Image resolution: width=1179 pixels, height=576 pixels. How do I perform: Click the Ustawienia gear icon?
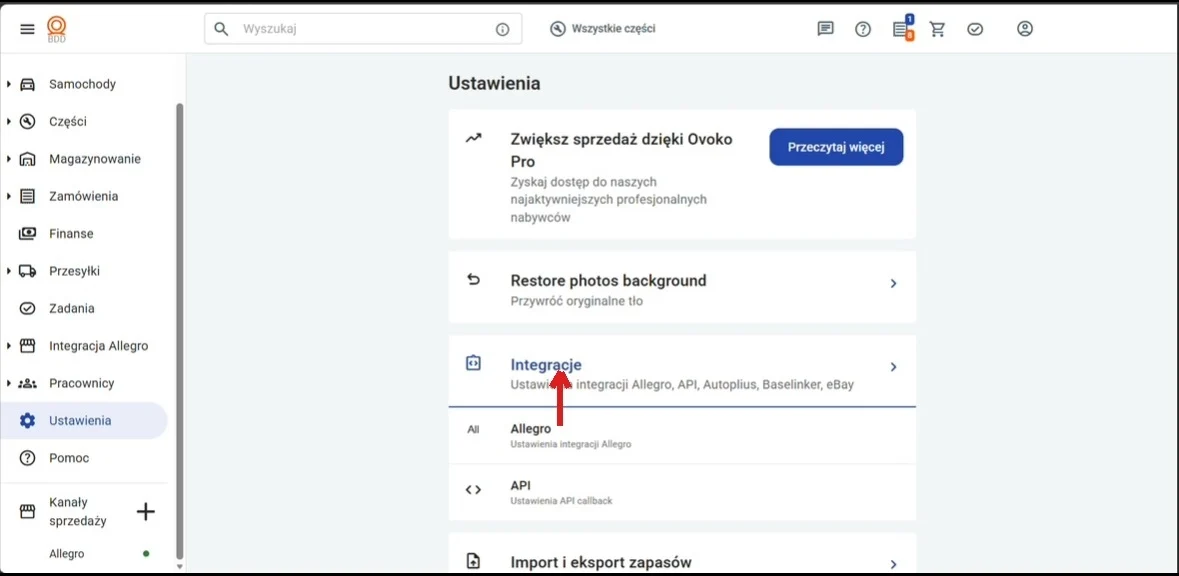27,420
